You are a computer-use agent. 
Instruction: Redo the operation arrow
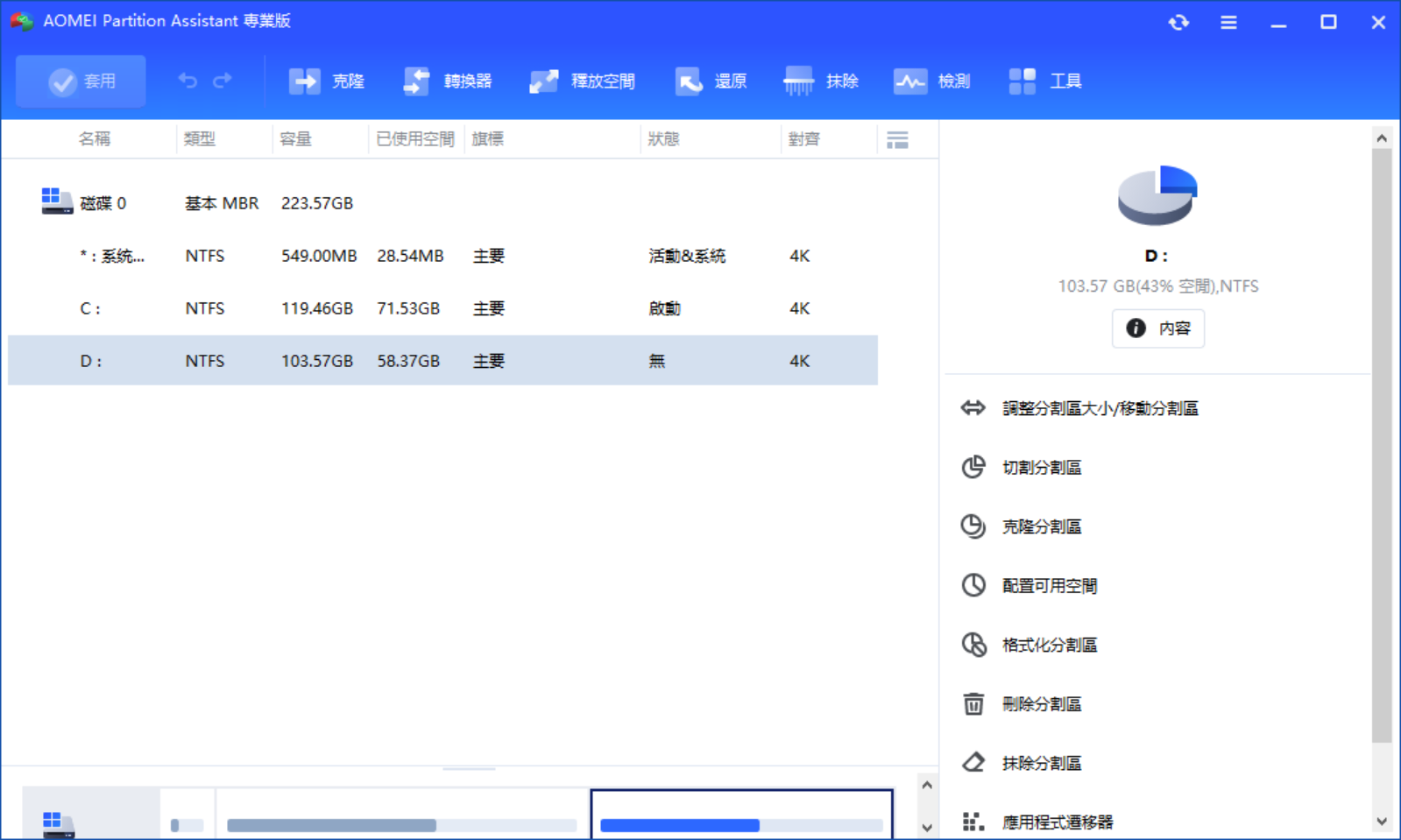click(223, 81)
